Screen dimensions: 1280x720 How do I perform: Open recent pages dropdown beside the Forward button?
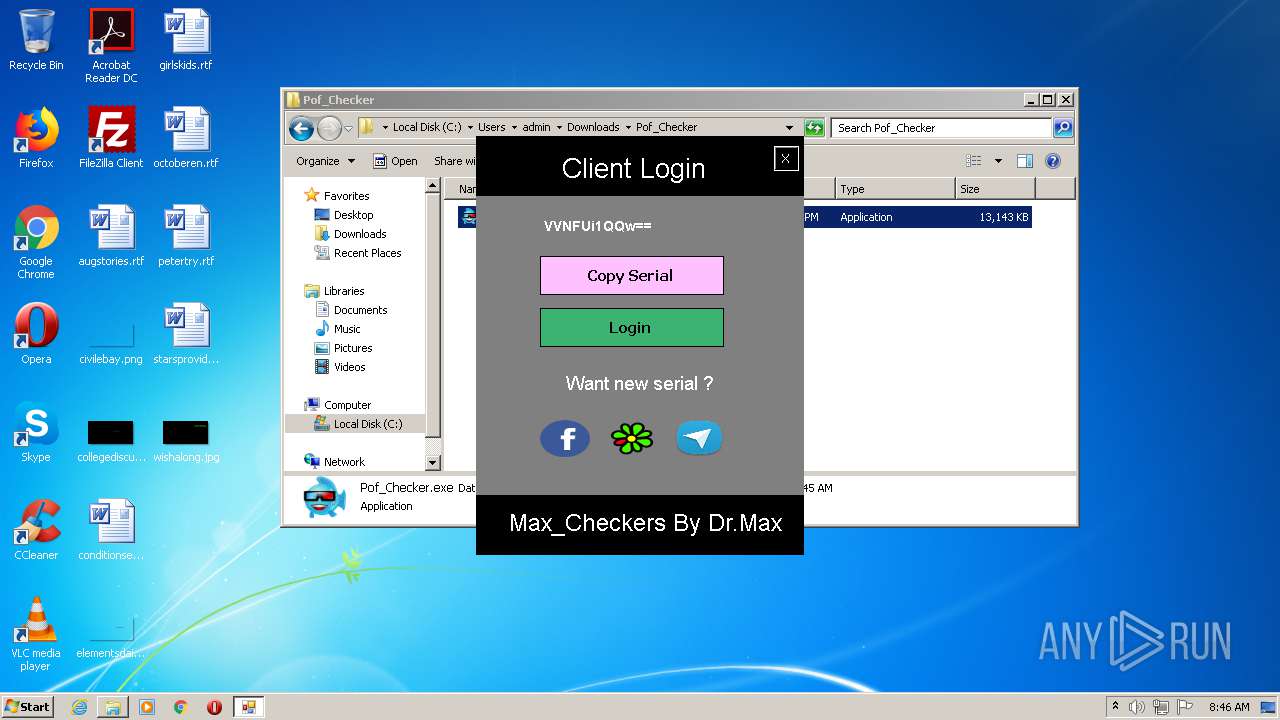[x=348, y=128]
